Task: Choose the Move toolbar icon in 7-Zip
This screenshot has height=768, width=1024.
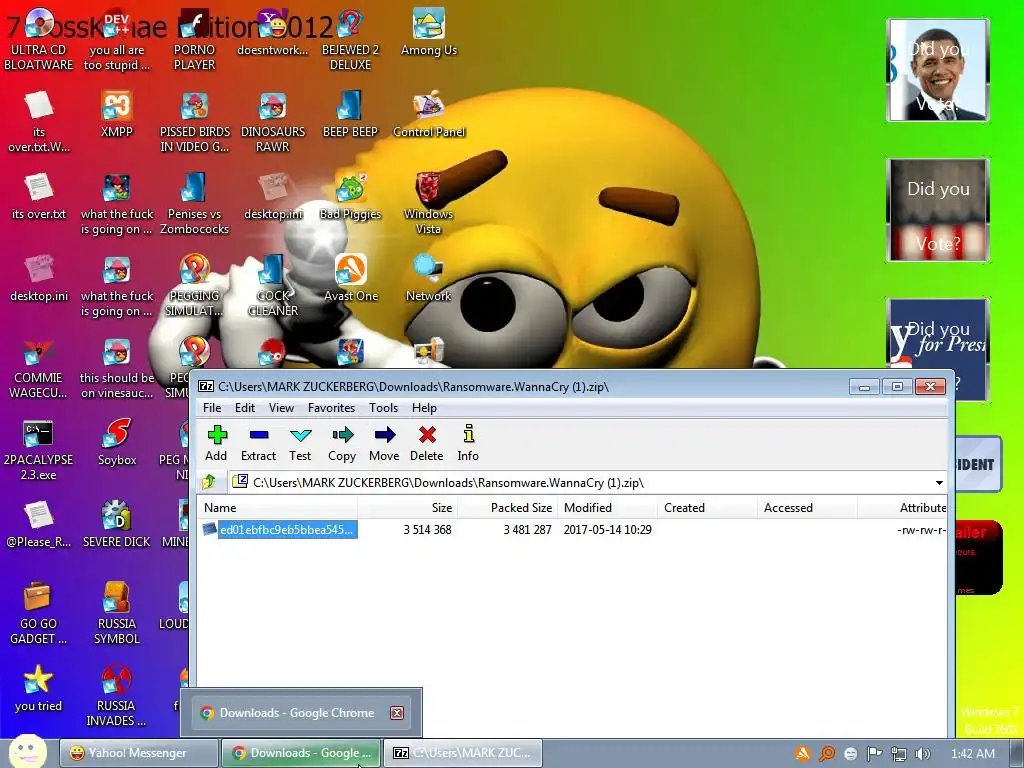Action: [384, 443]
